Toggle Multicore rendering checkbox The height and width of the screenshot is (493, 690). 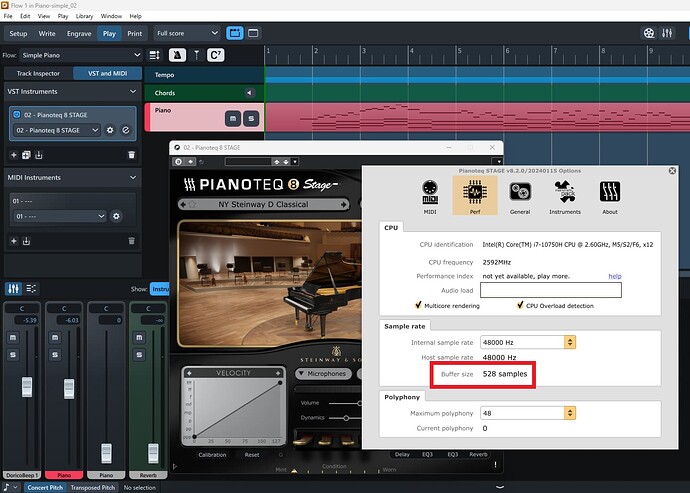click(418, 305)
